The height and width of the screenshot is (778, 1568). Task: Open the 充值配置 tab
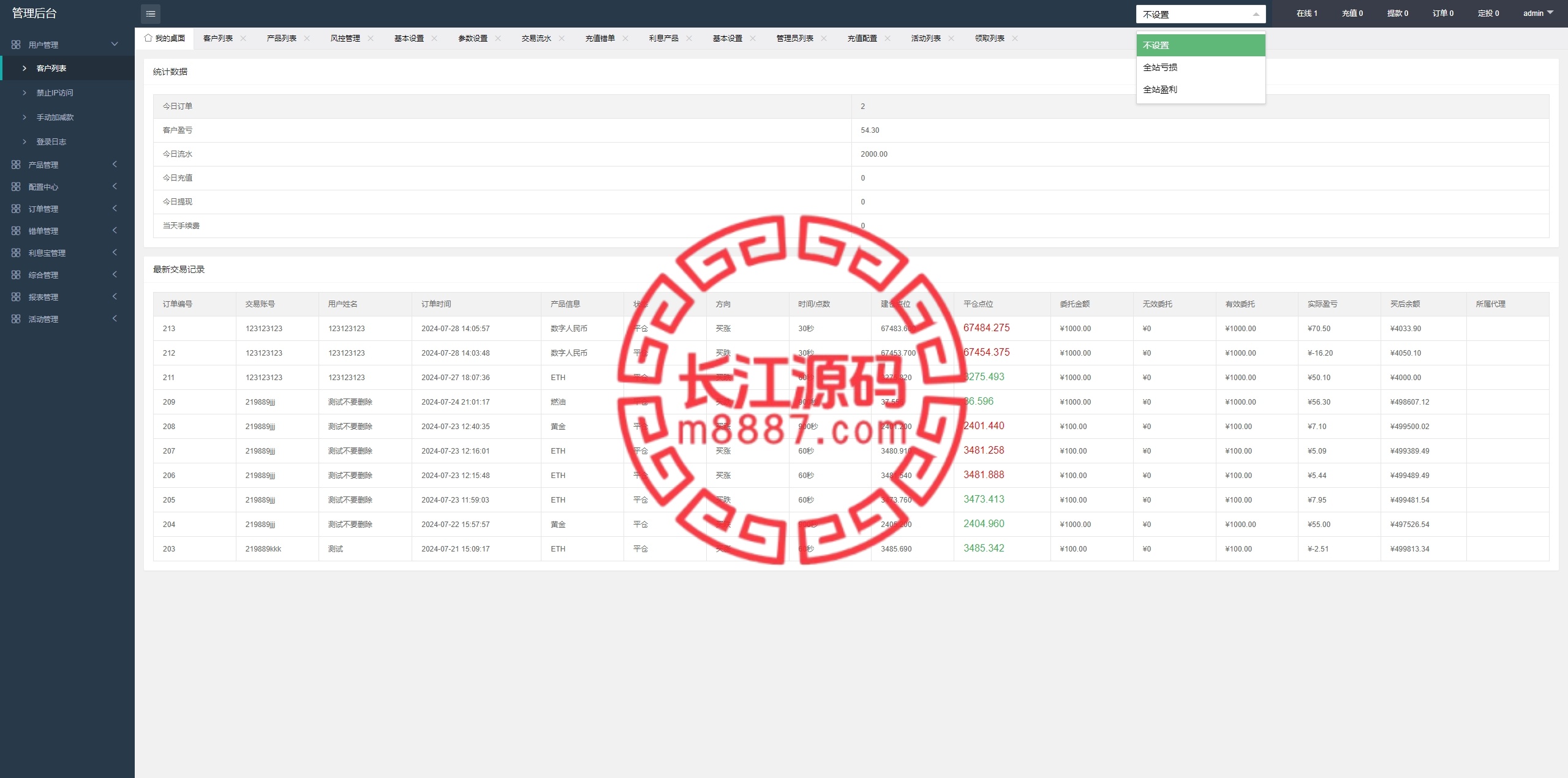coord(862,38)
